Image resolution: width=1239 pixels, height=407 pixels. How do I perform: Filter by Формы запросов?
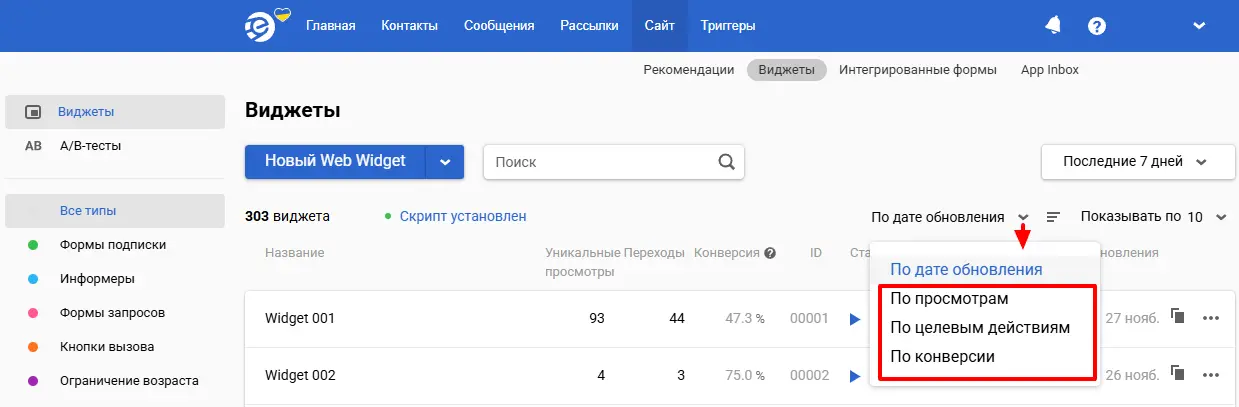tap(112, 313)
